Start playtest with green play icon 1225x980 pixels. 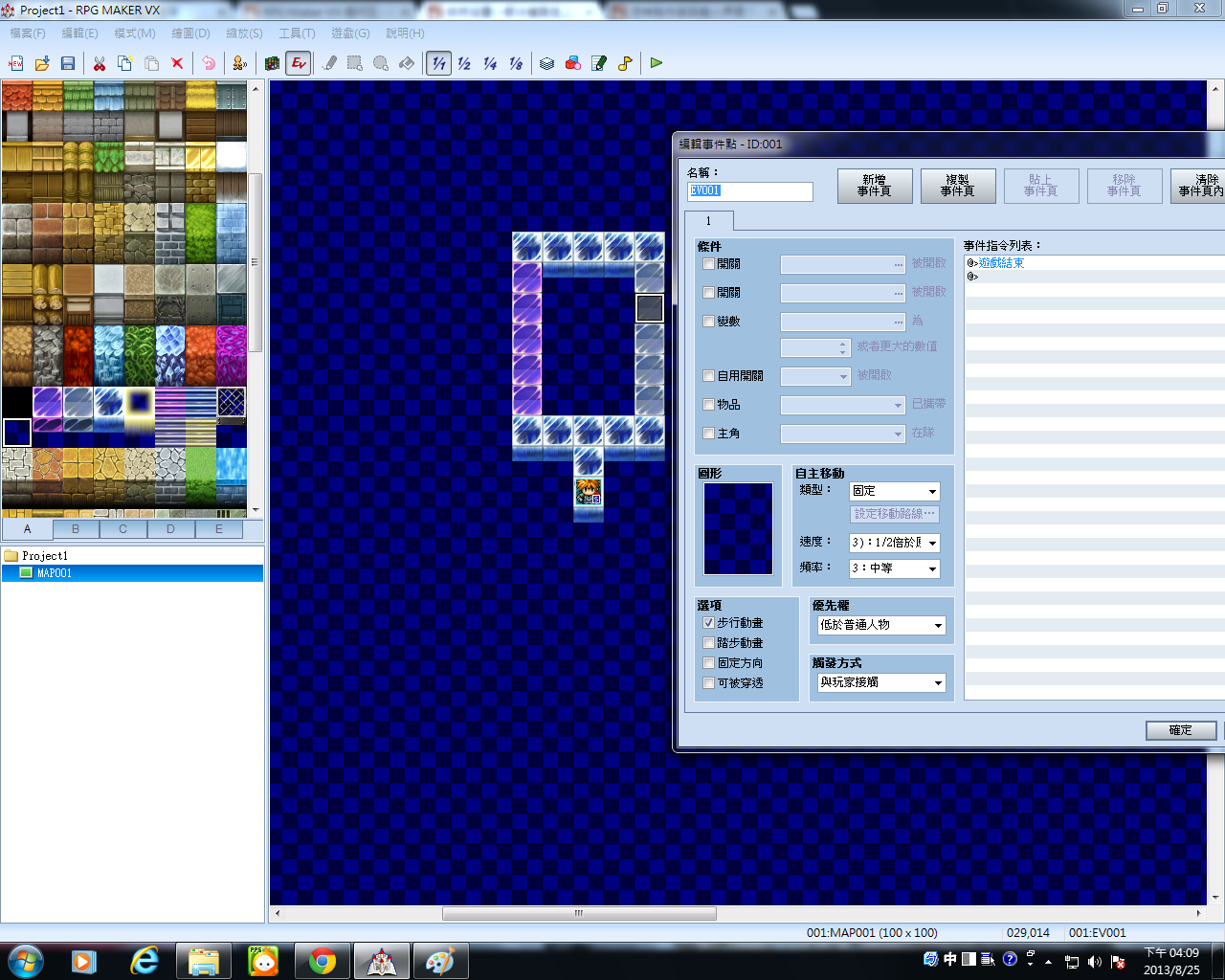coord(657,63)
